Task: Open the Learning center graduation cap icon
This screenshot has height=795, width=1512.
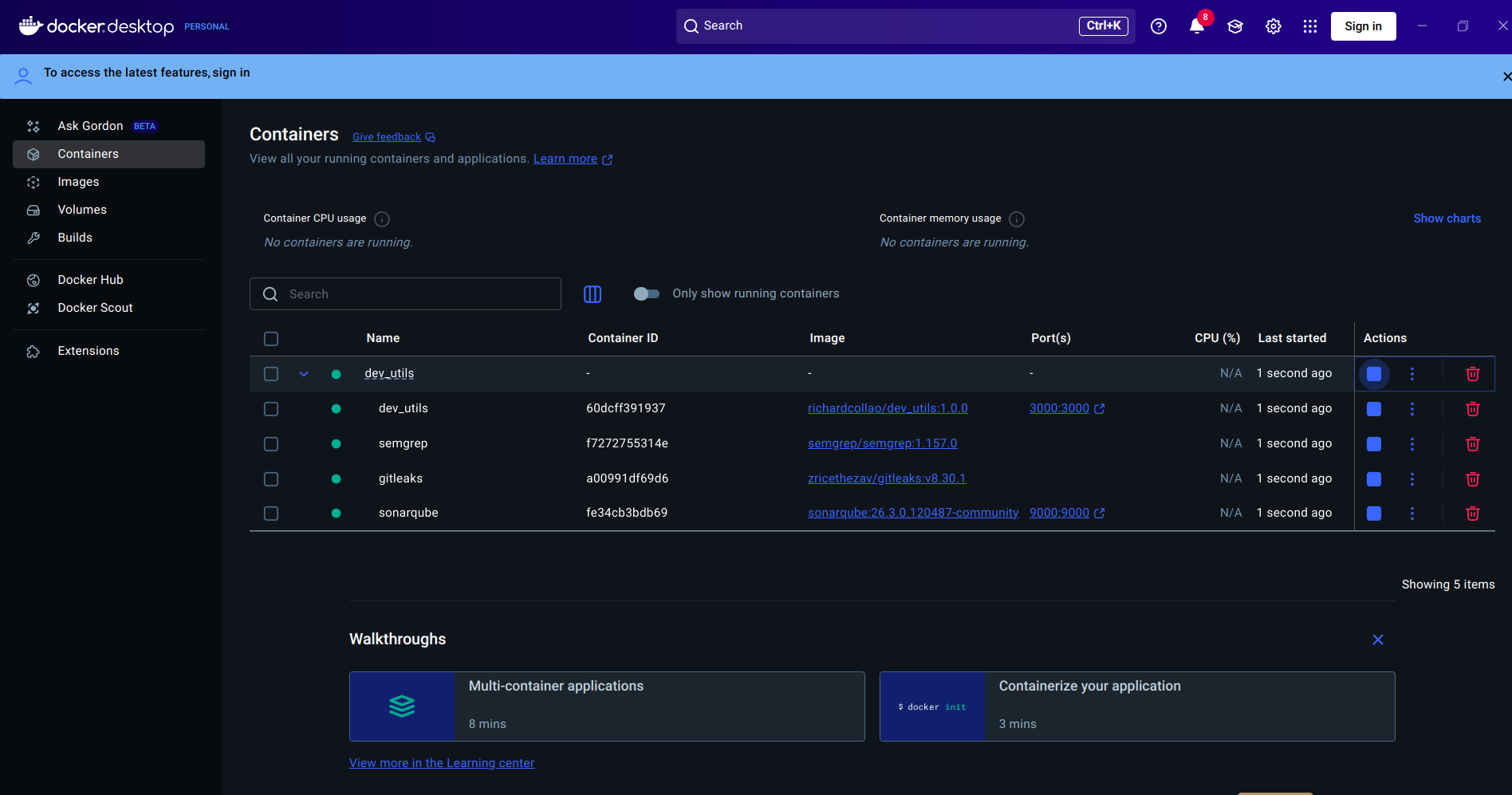Action: pos(1235,26)
